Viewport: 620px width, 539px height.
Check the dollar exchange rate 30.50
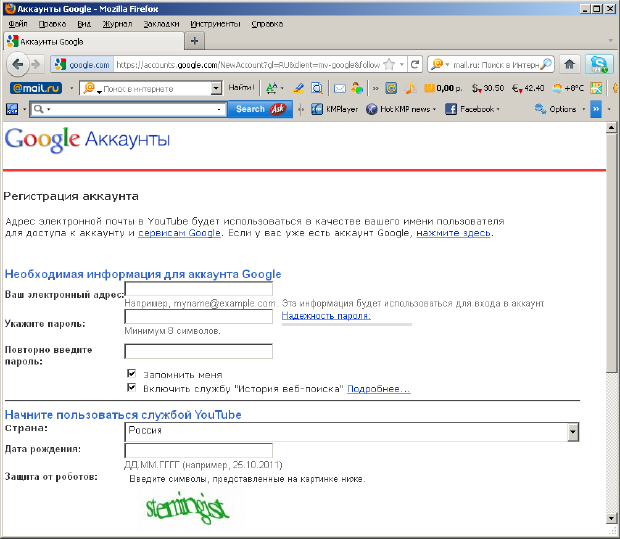pyautogui.click(x=488, y=88)
